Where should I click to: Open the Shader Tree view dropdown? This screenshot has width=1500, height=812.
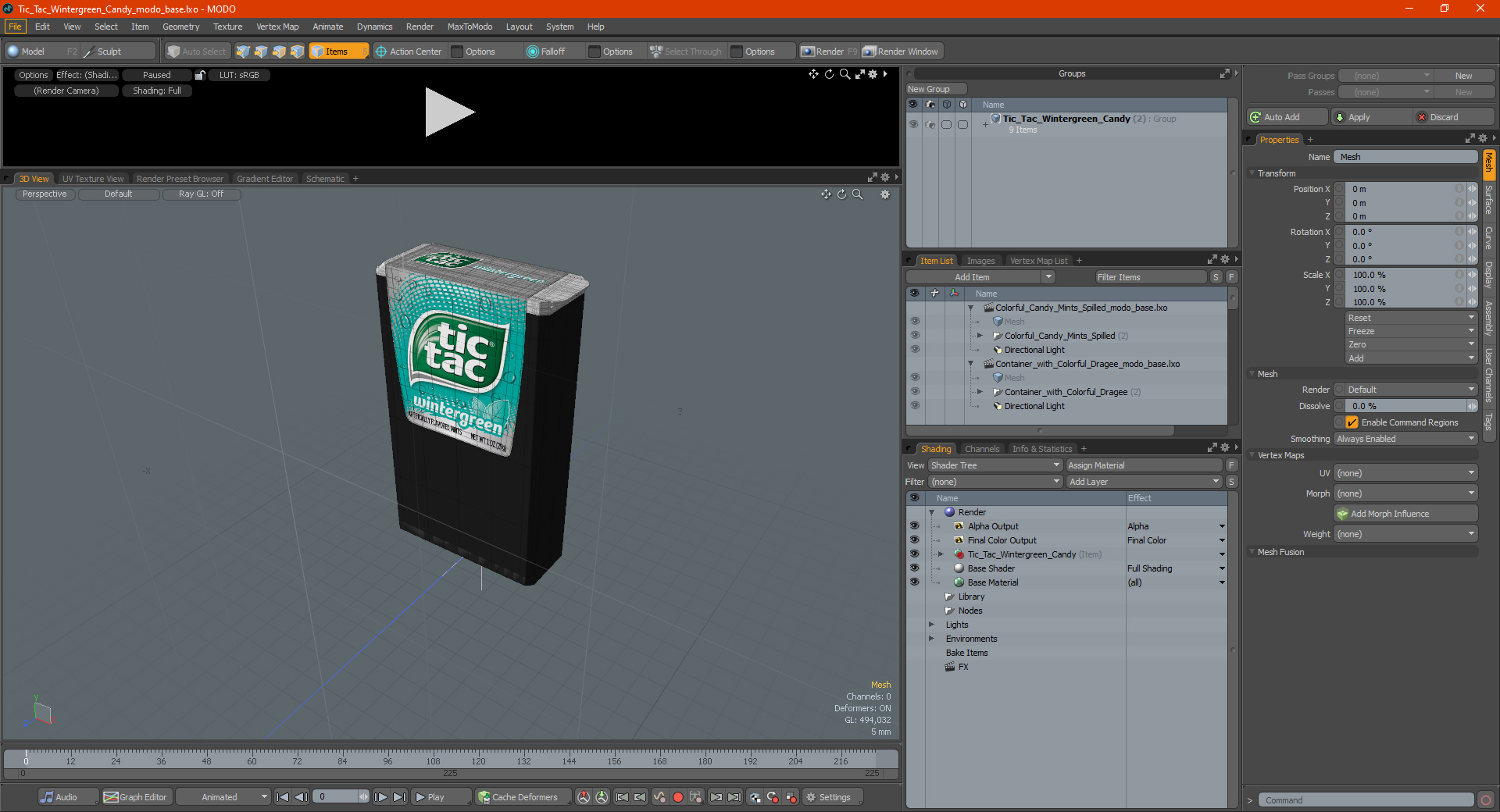[x=995, y=465]
